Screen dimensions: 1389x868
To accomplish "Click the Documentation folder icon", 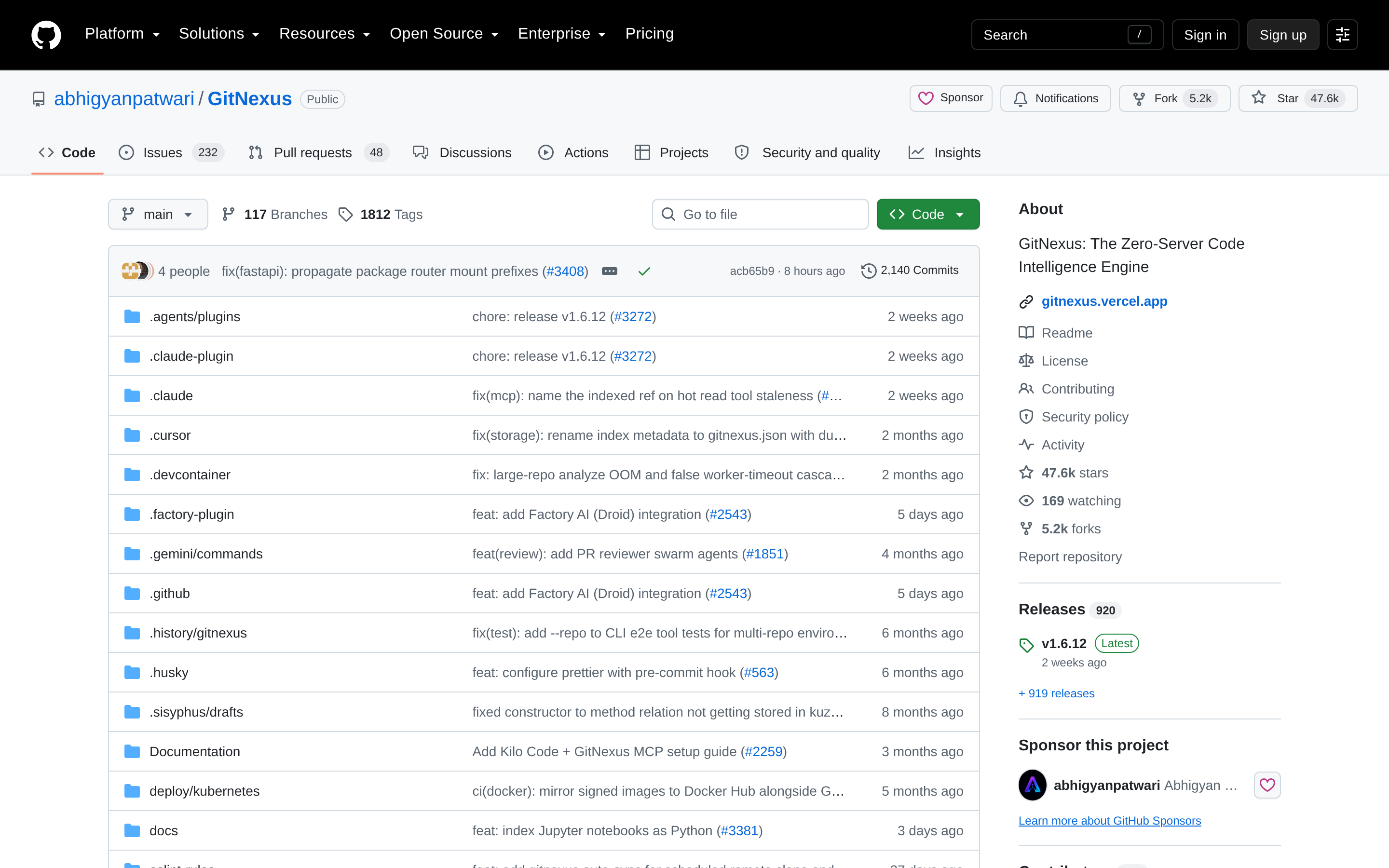I will 132,751.
